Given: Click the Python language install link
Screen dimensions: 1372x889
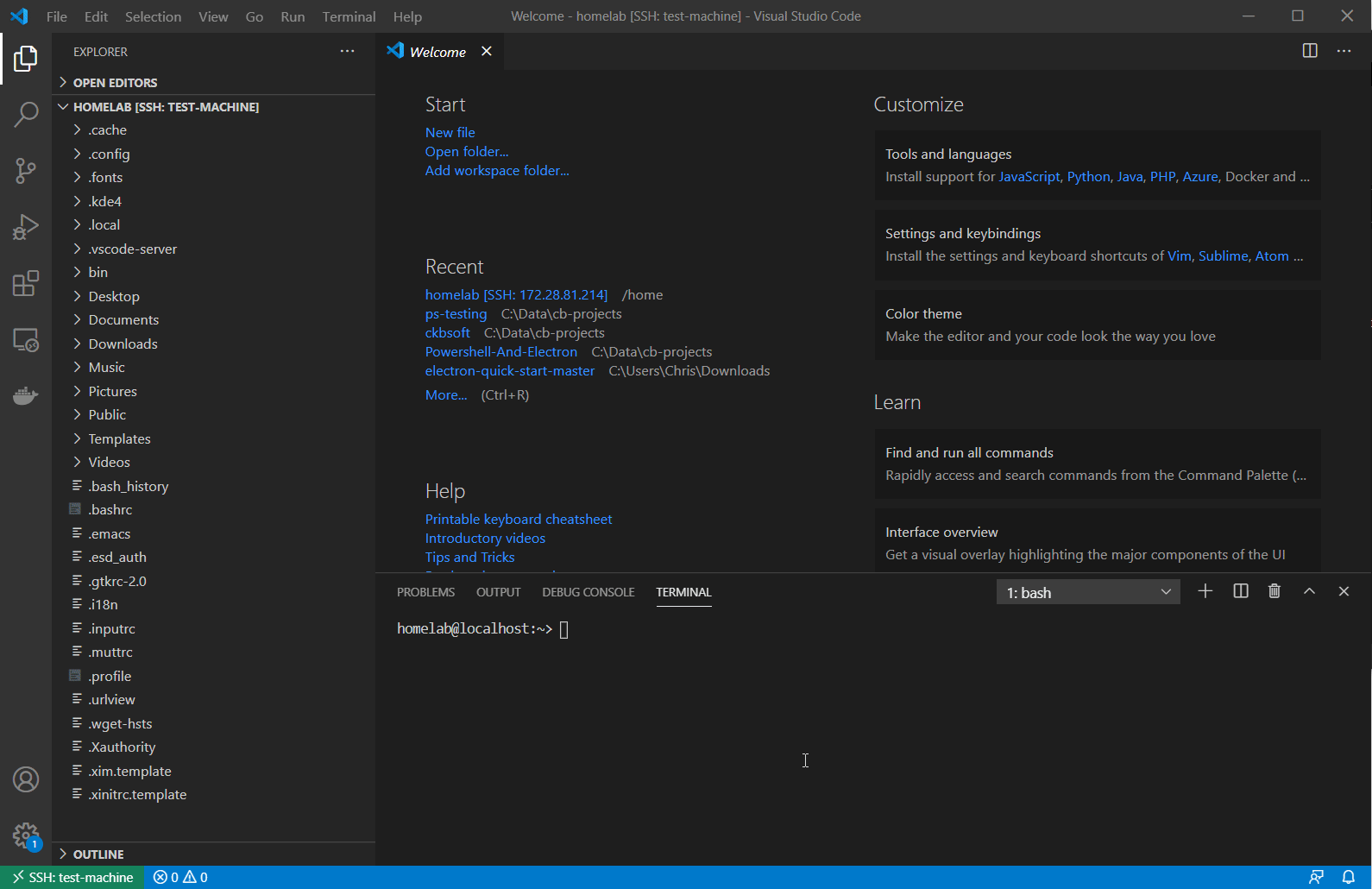Looking at the screenshot, I should point(1088,176).
